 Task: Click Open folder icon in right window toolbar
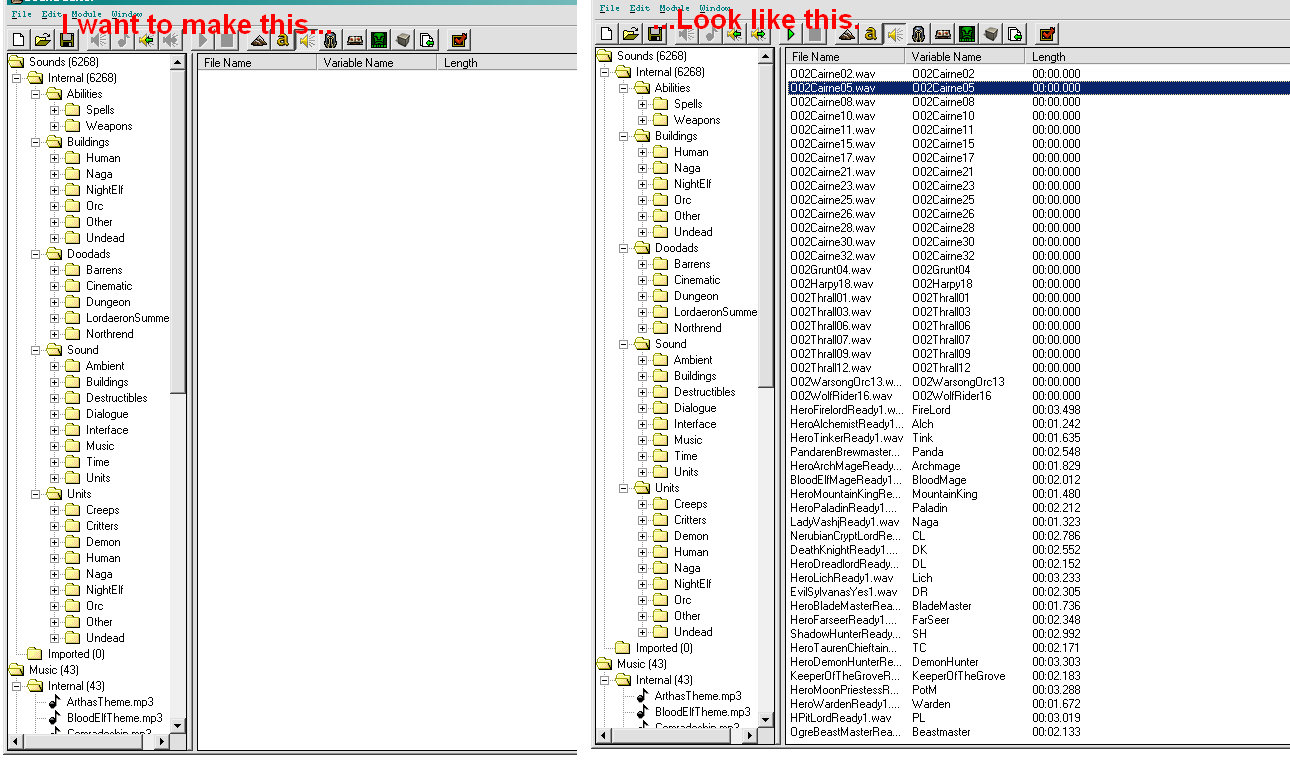630,34
